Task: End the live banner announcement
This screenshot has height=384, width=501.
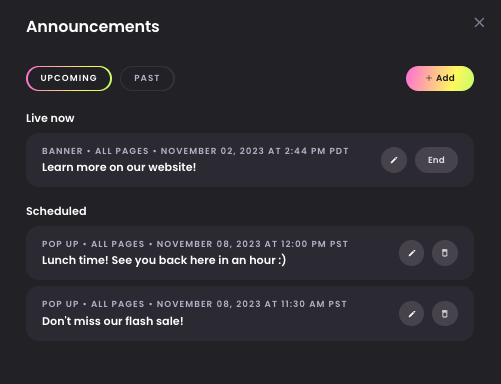Action: pyautogui.click(x=436, y=160)
